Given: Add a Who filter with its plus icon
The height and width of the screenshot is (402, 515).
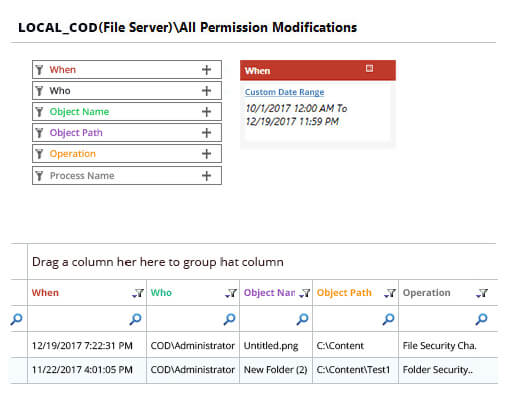Looking at the screenshot, I should tap(206, 91).
